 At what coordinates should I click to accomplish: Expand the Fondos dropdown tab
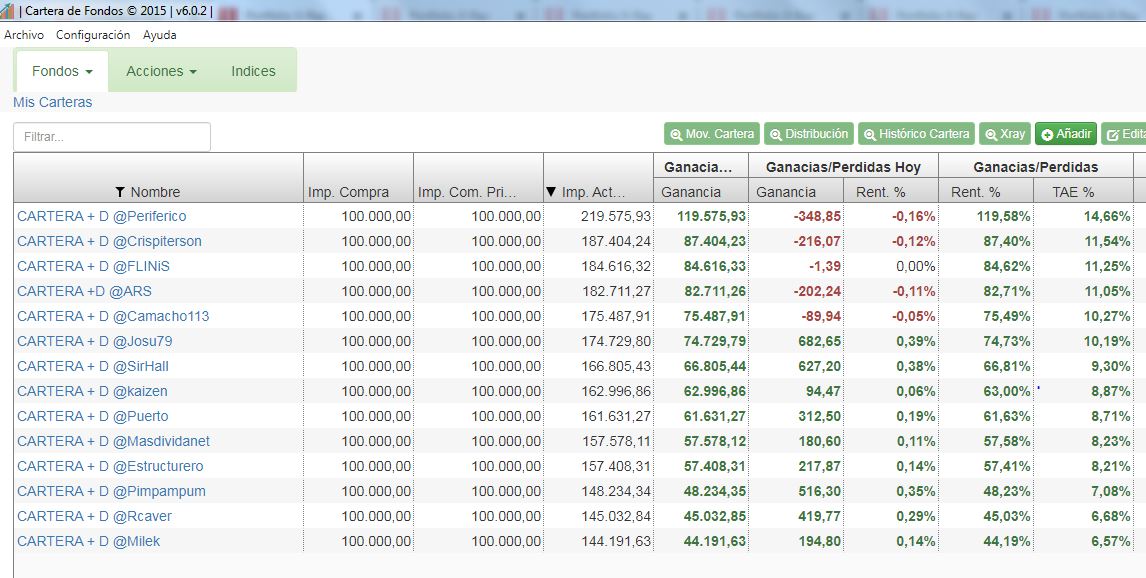tap(62, 71)
